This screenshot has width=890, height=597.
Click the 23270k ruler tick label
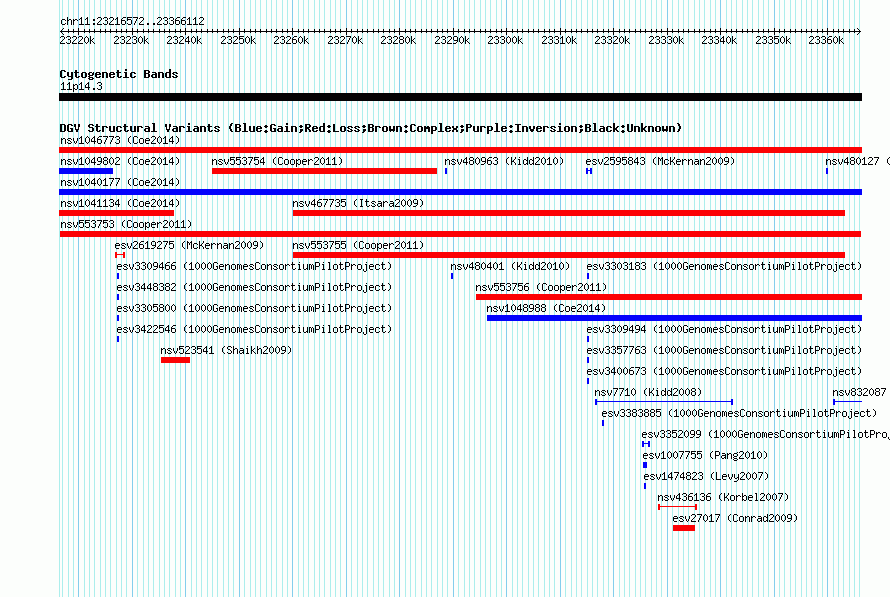point(345,40)
